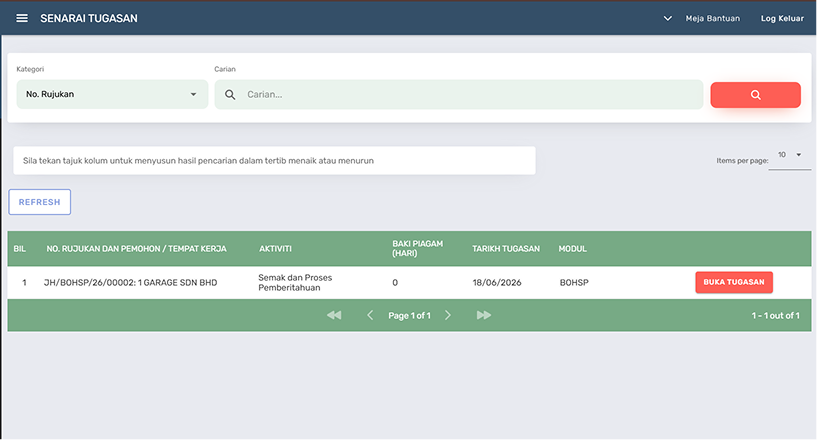817x440 pixels.
Task: Click the SENARAI TUGASAN page title
Action: click(89, 18)
